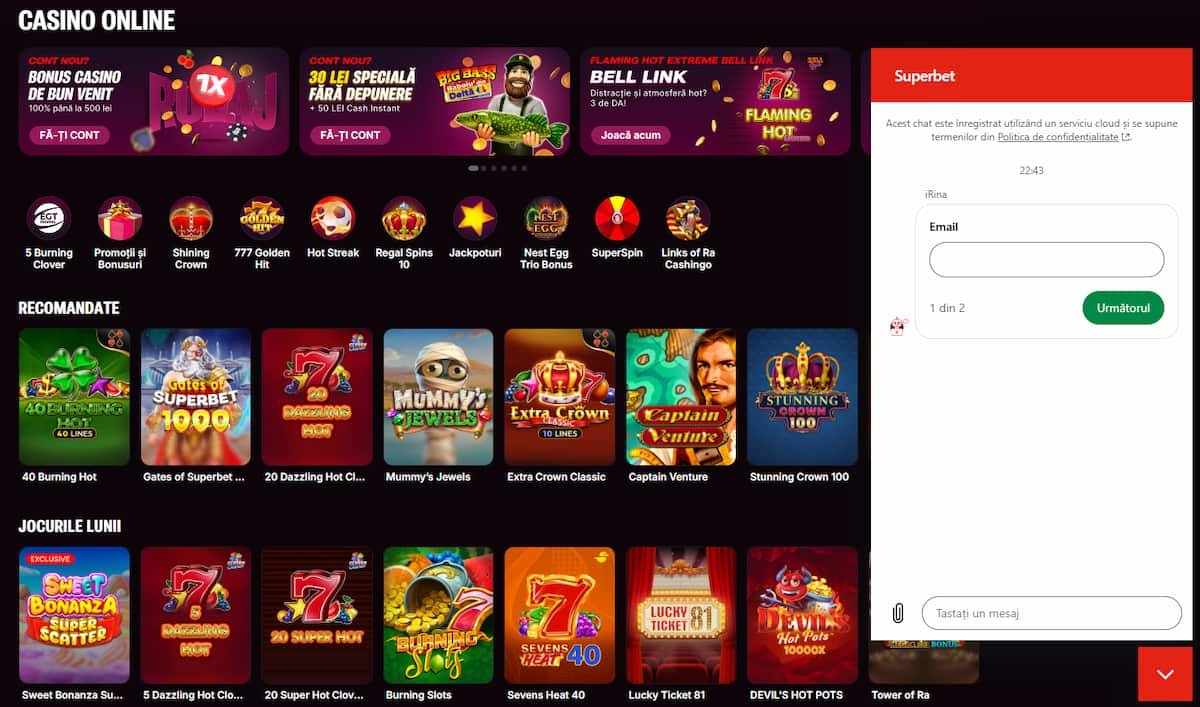Open the Hot Streak icon
The image size is (1200, 707).
pos(333,217)
